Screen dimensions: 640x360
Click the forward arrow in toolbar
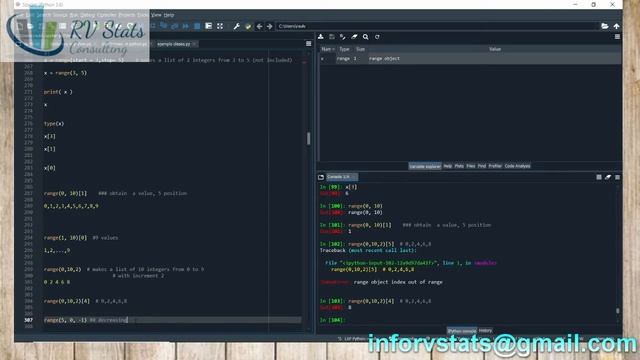click(269, 26)
